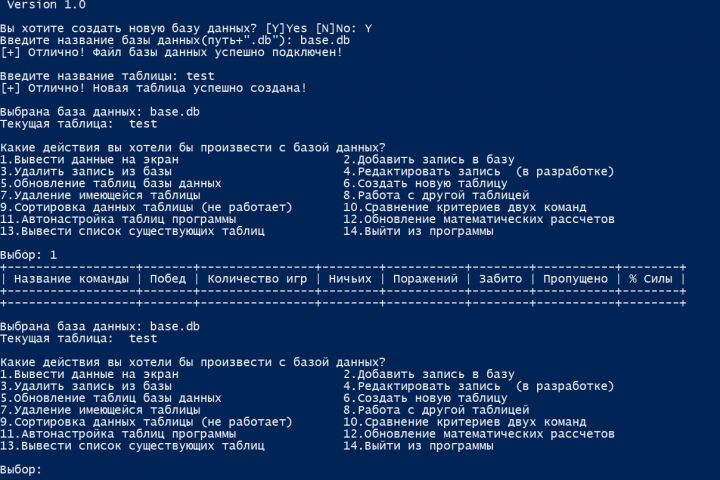Click "13.Вывести список существующих таблиц" in the upper menu

pos(132,231)
